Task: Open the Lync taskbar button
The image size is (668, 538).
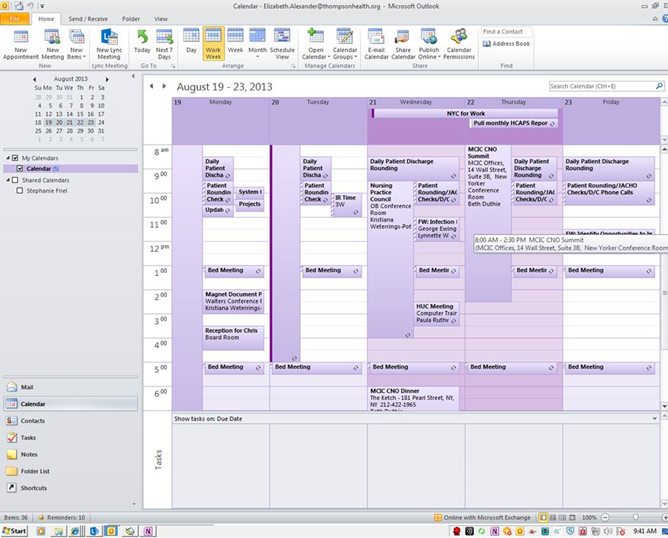Action: point(94,531)
